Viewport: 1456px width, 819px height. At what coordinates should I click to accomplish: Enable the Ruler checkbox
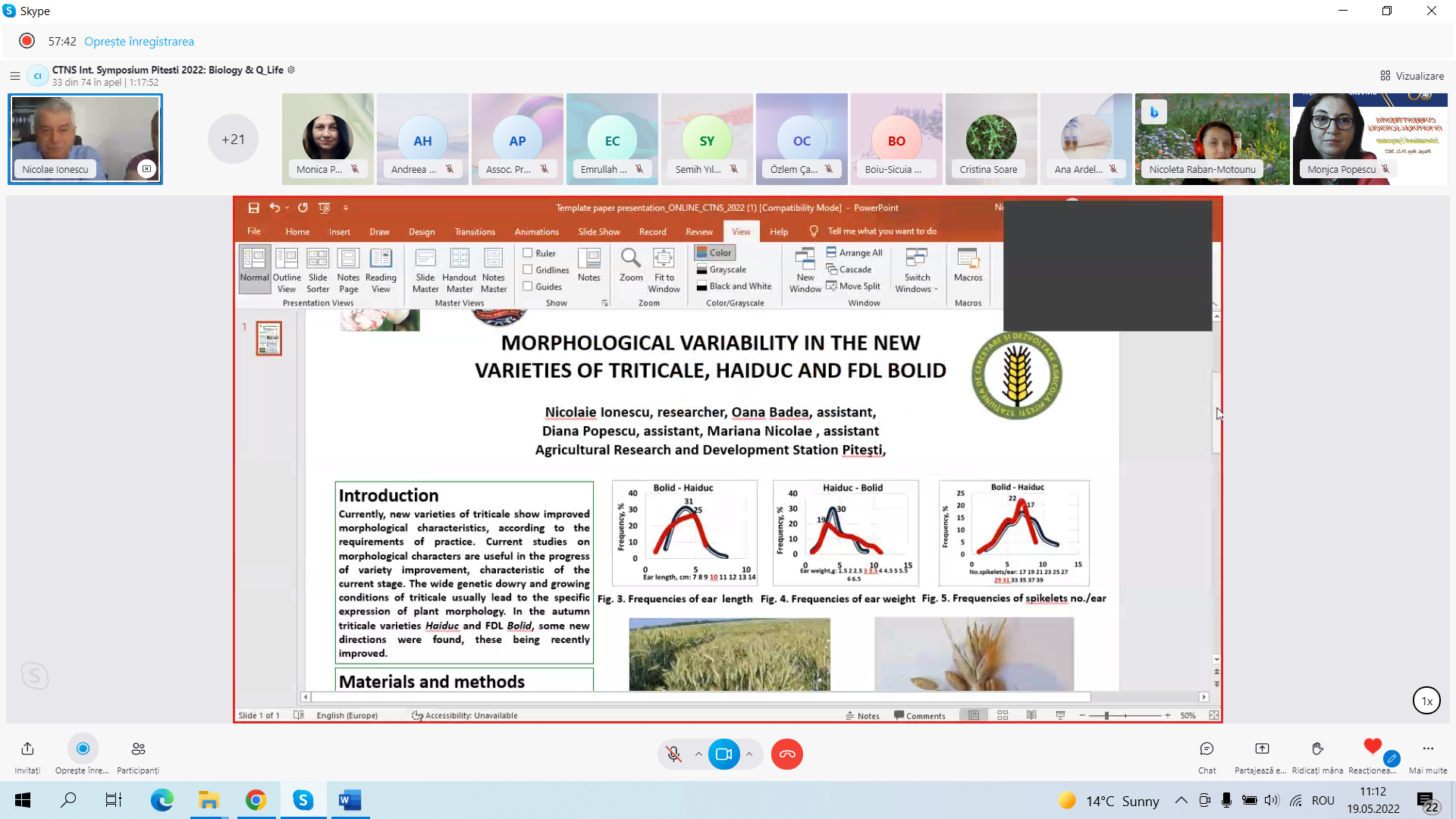click(528, 253)
